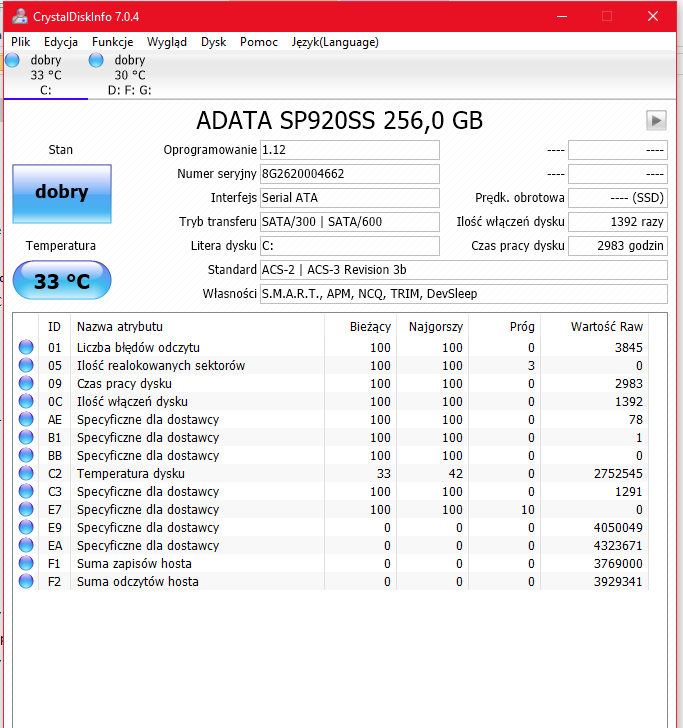Select row 'Ilość realokowanych sektorów'
The width and height of the screenshot is (683, 728).
pyautogui.click(x=331, y=365)
